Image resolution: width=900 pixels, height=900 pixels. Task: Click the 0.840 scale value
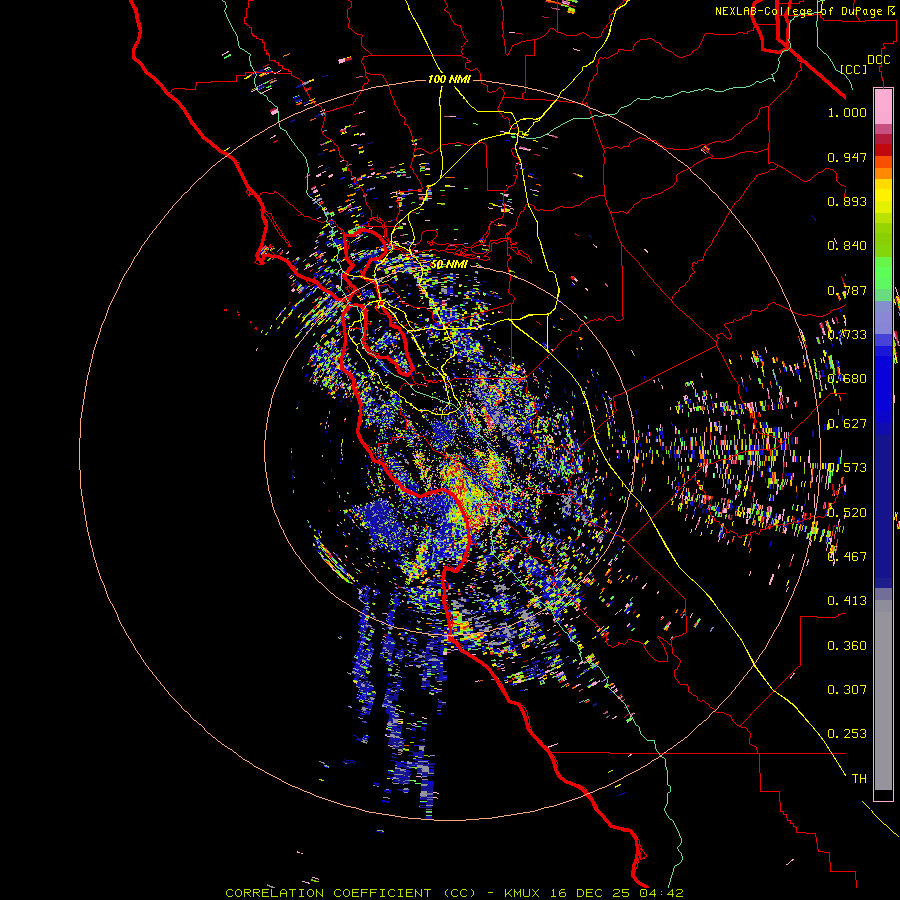pyautogui.click(x=847, y=246)
